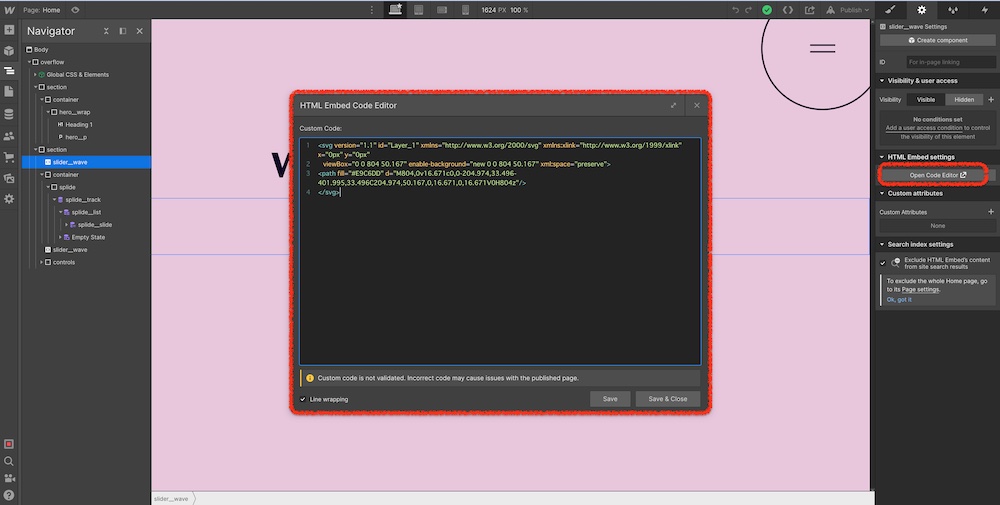Add a custom attribute with plus
The width and height of the screenshot is (1000, 505).
click(x=990, y=212)
